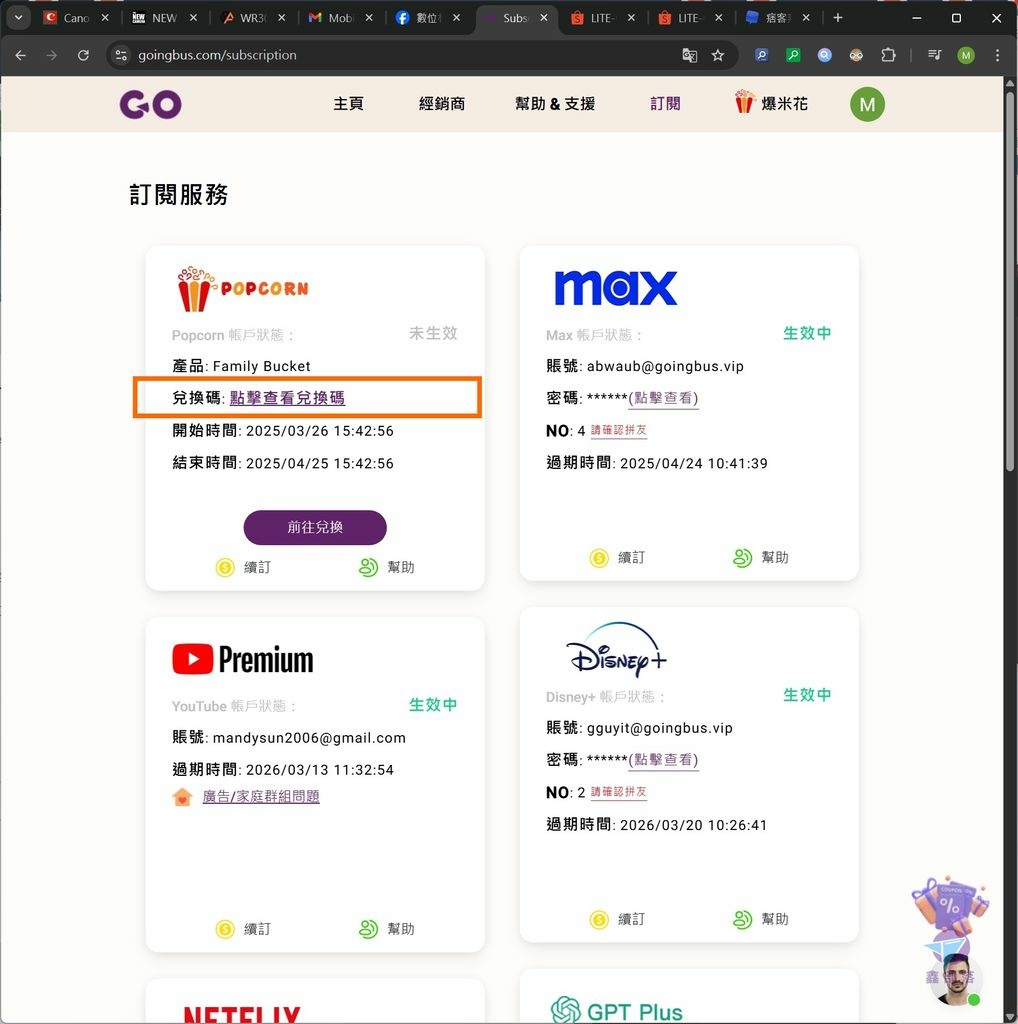This screenshot has width=1018, height=1024.
Task: Click 續訂 on the YouTube Premium card
Action: (244, 929)
